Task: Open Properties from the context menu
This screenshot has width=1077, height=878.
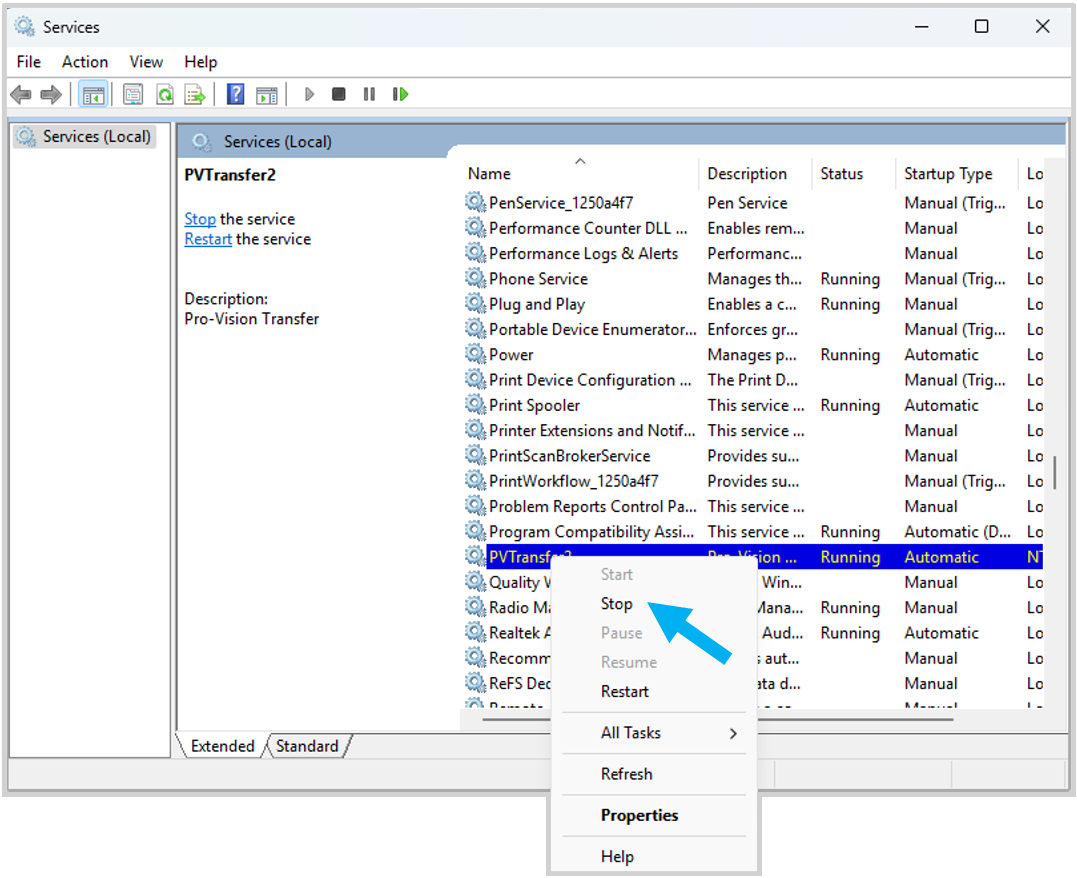Action: pos(639,815)
